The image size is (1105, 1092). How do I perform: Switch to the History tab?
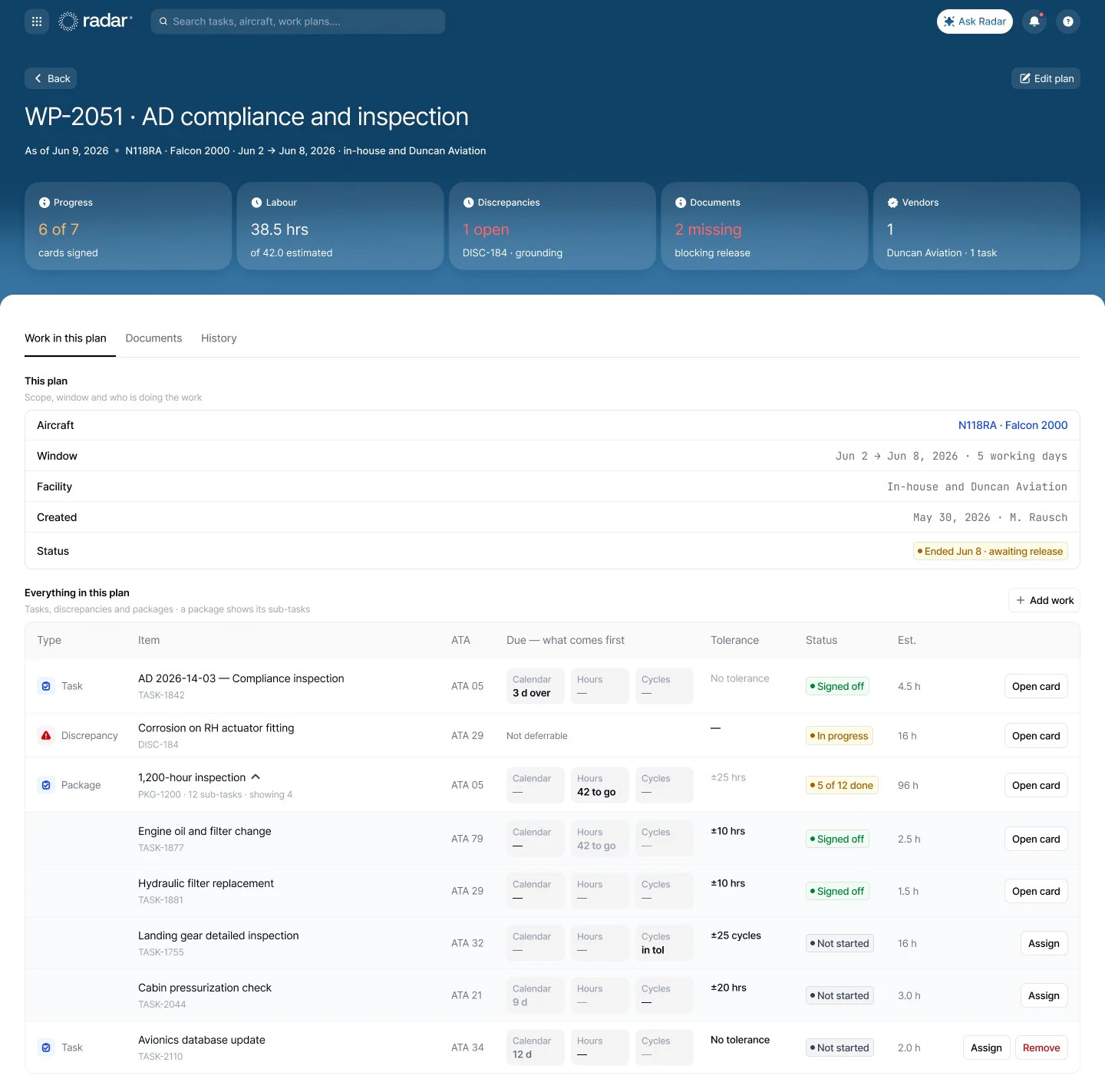tap(219, 338)
